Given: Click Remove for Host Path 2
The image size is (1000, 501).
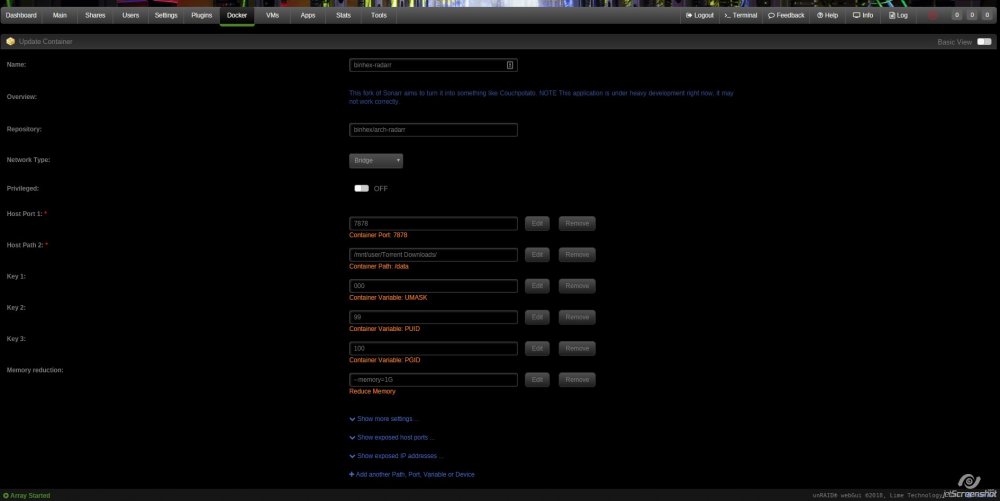Looking at the screenshot, I should [577, 255].
